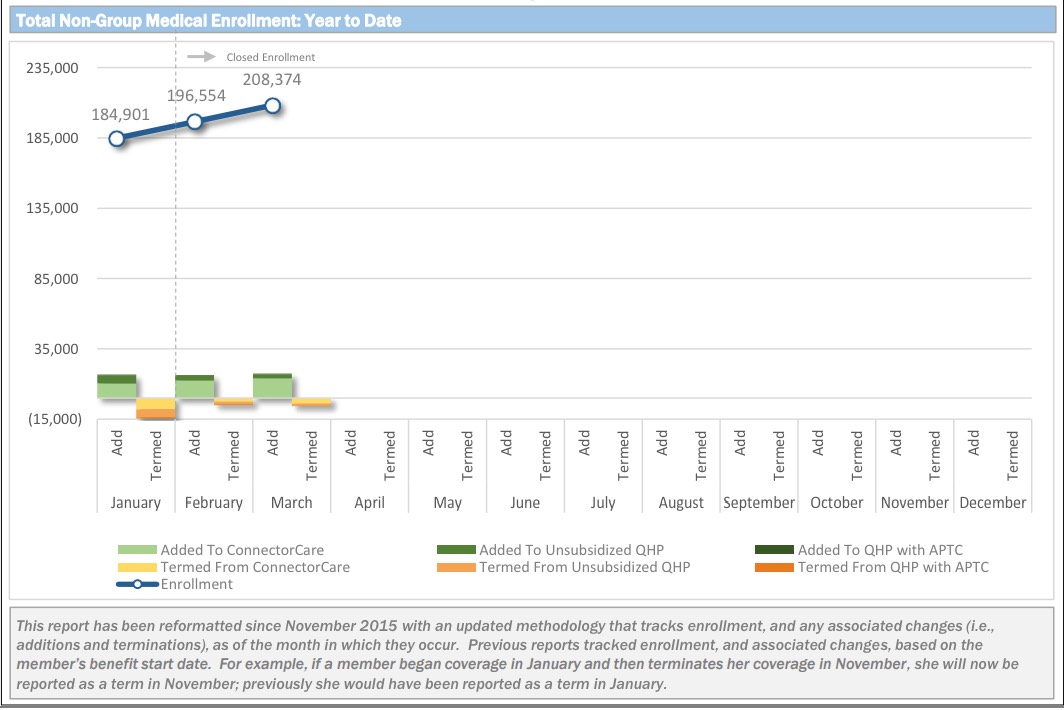
Task: Select the February enrollment data point marker
Action: [195, 122]
